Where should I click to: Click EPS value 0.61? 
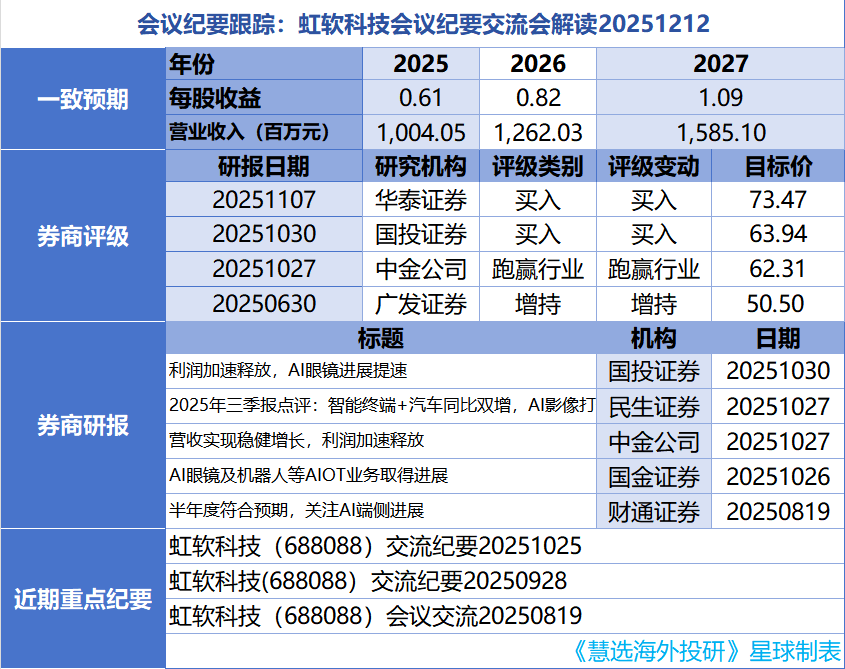pos(421,98)
